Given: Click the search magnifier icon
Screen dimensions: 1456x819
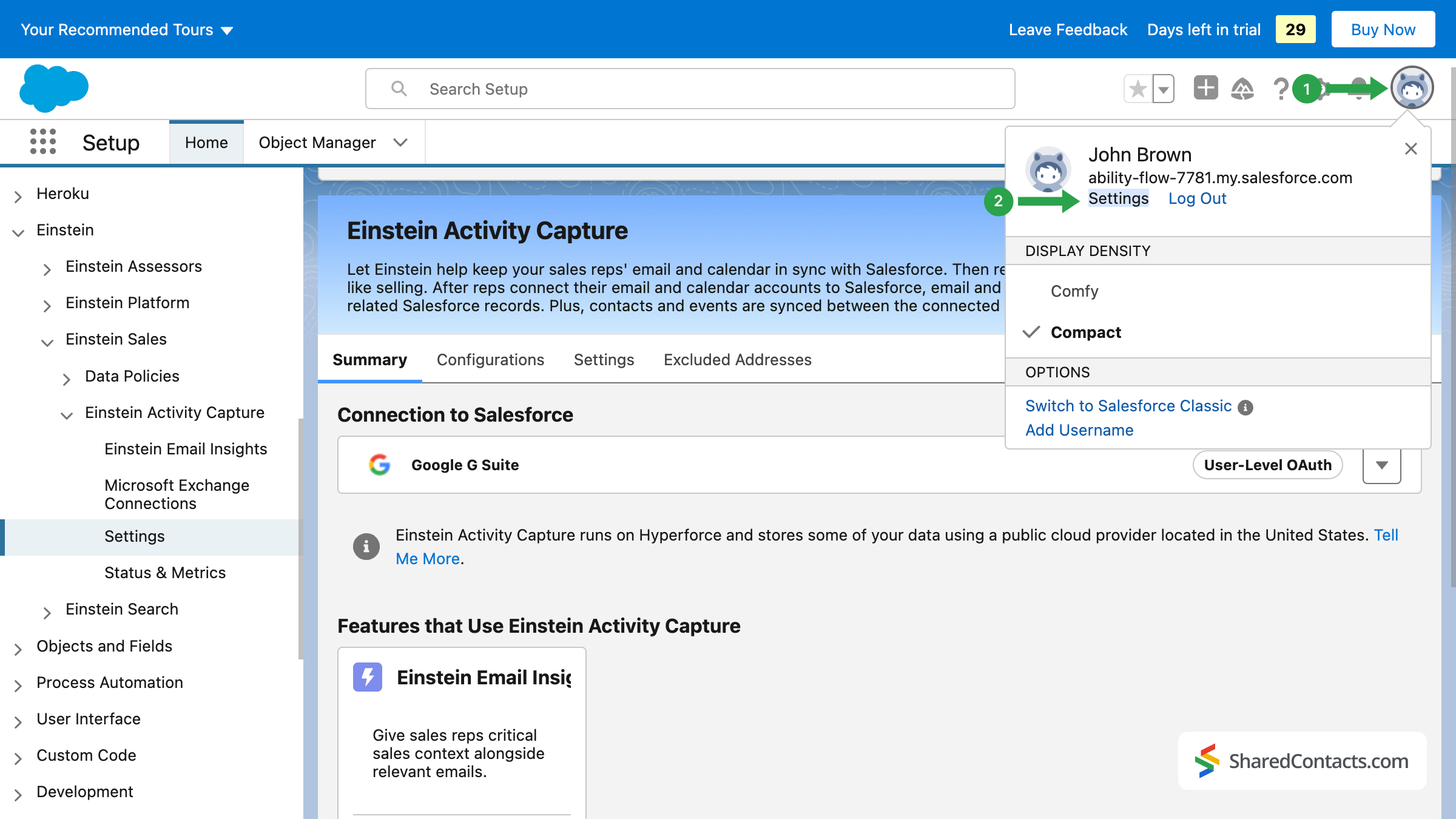Looking at the screenshot, I should pyautogui.click(x=399, y=89).
